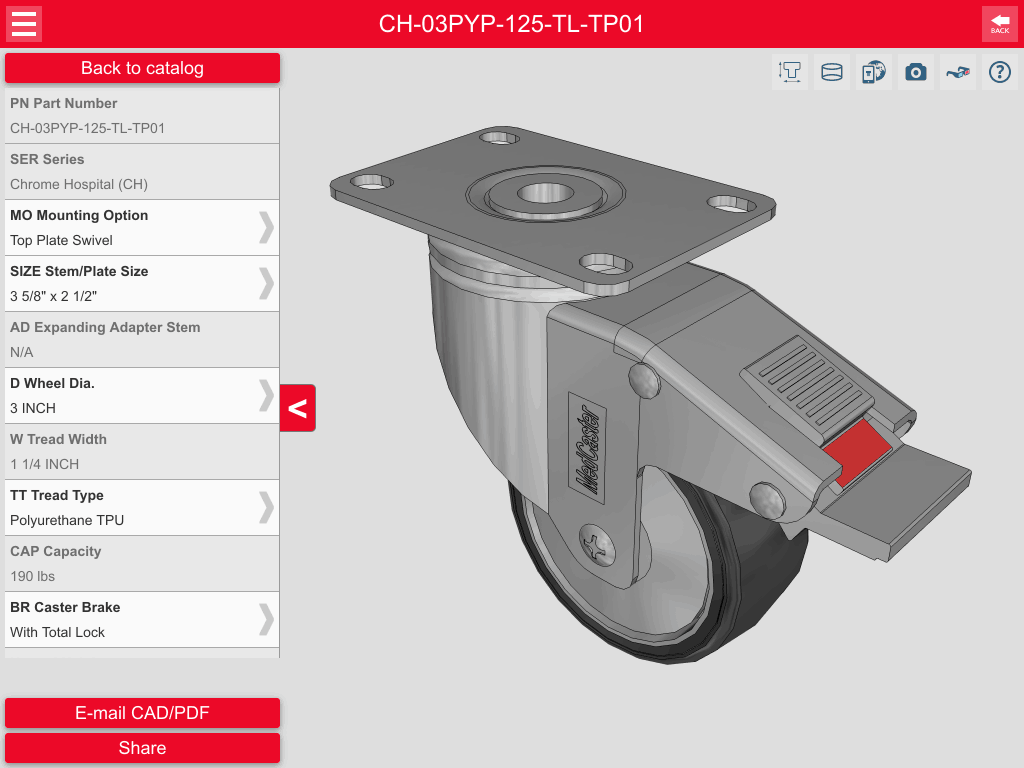
Task: Select the SER Series row
Action: [142, 171]
